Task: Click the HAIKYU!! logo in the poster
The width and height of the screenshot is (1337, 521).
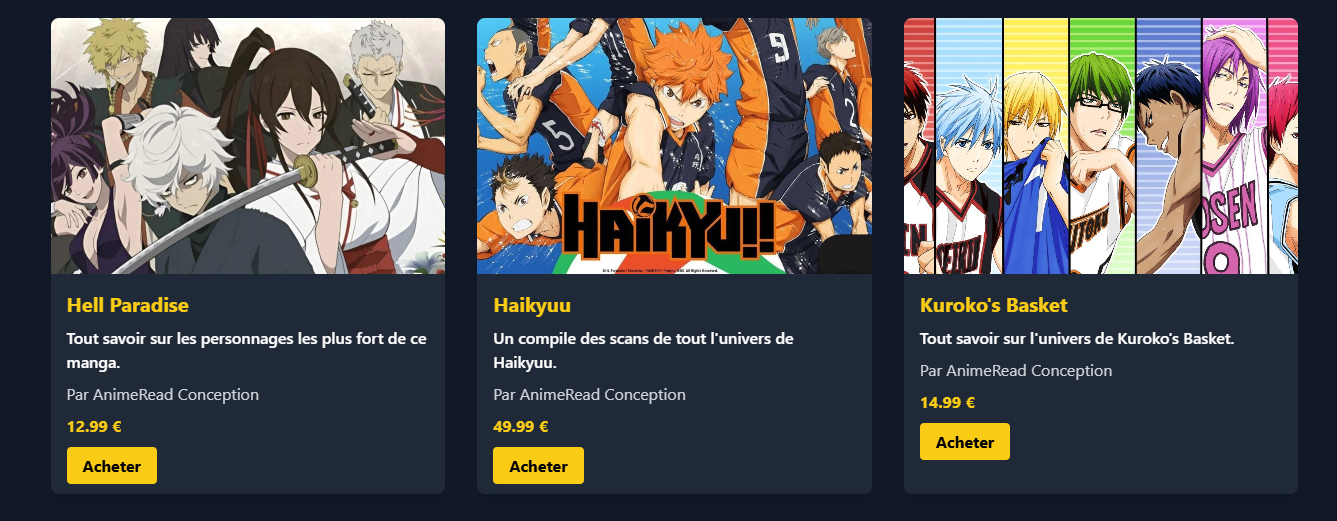Action: click(668, 227)
